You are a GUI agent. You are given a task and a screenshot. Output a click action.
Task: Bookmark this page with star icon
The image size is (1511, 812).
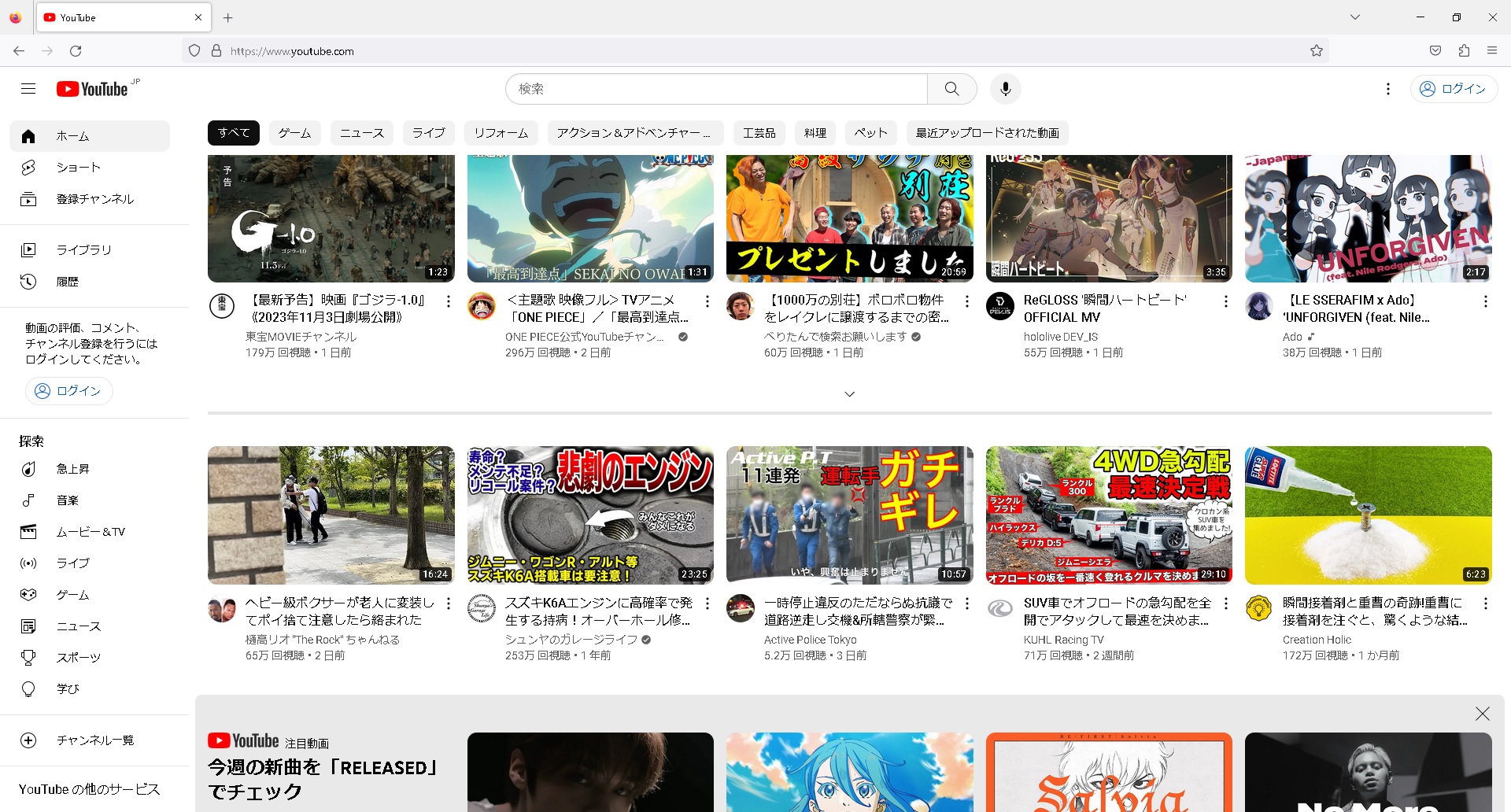[x=1317, y=51]
